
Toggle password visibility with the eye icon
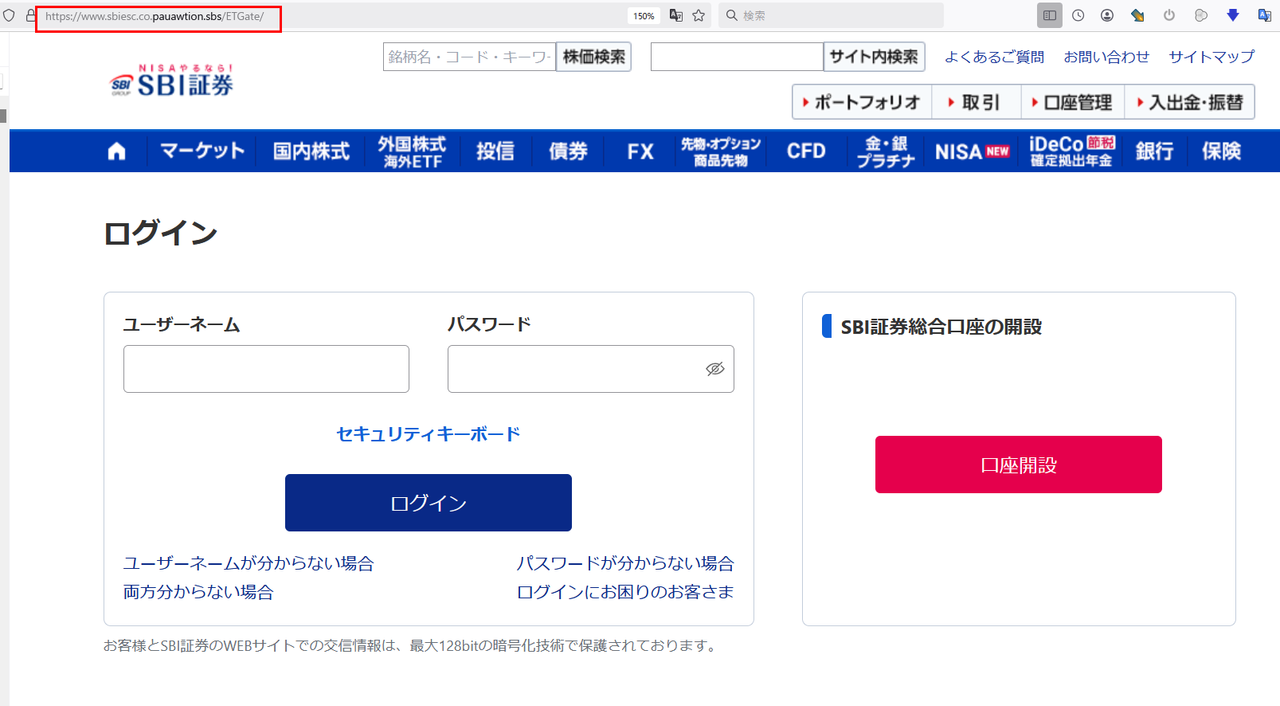pos(714,369)
